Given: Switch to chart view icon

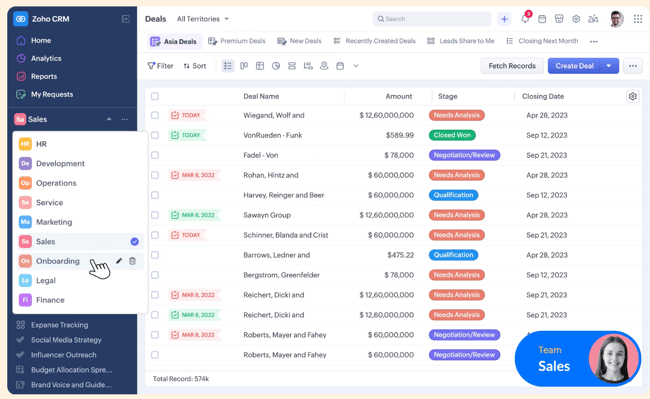Looking at the screenshot, I should click(276, 66).
